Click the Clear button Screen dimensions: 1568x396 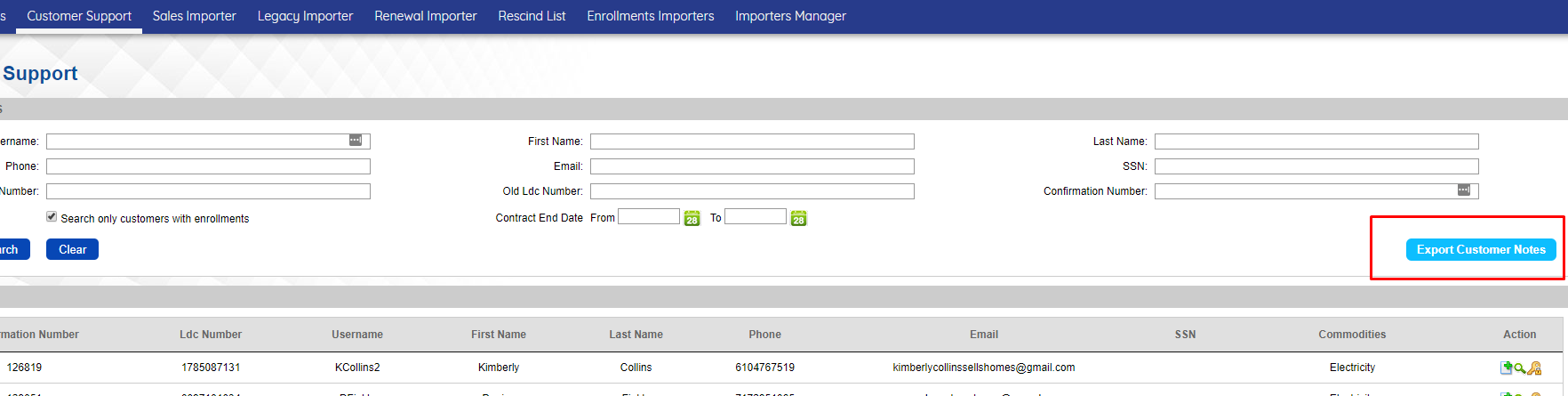(72, 249)
